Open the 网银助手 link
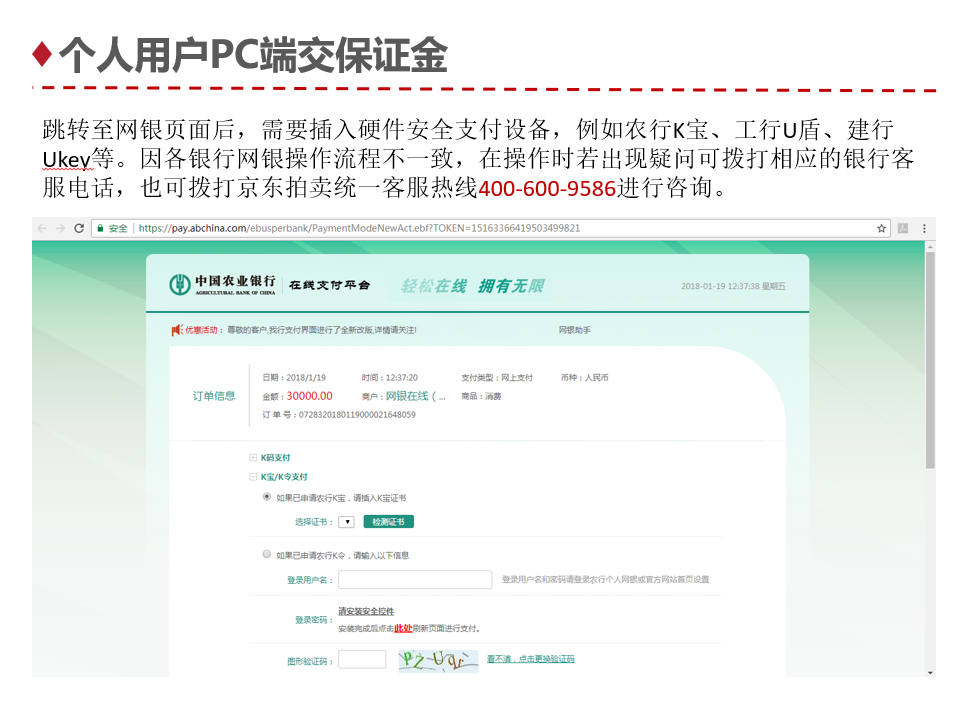Screen dimensions: 964x723 [574, 330]
